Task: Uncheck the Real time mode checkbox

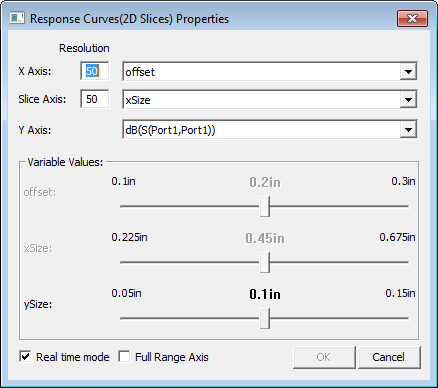Action: 25,356
